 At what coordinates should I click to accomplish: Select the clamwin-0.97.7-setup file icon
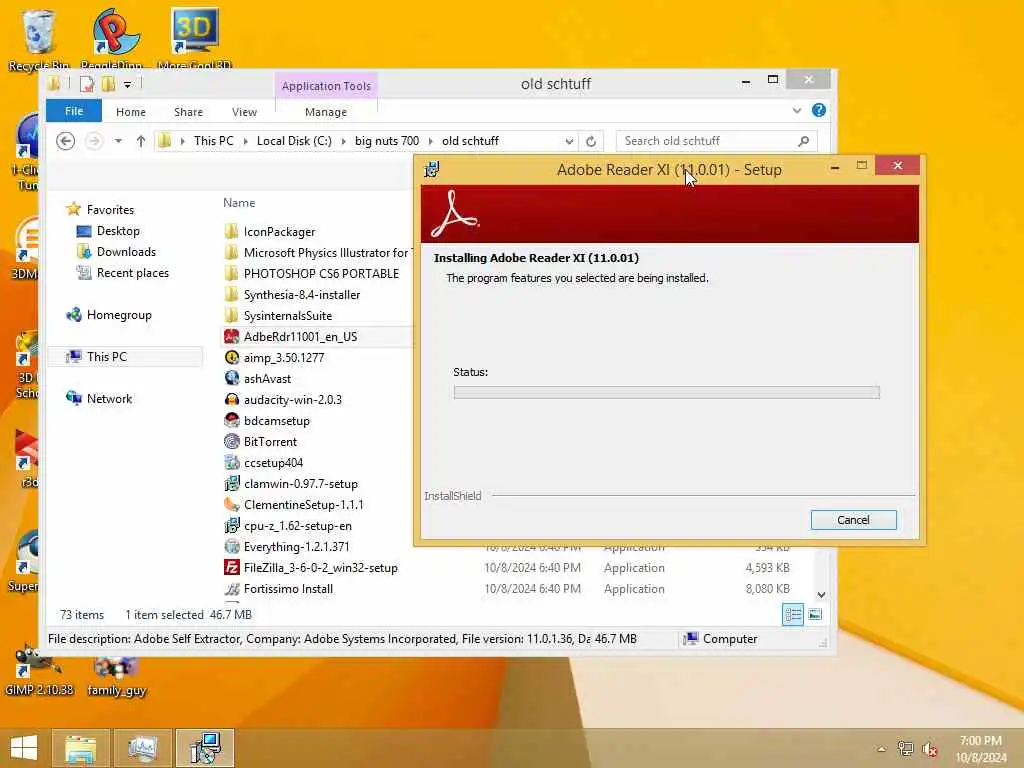coord(231,483)
